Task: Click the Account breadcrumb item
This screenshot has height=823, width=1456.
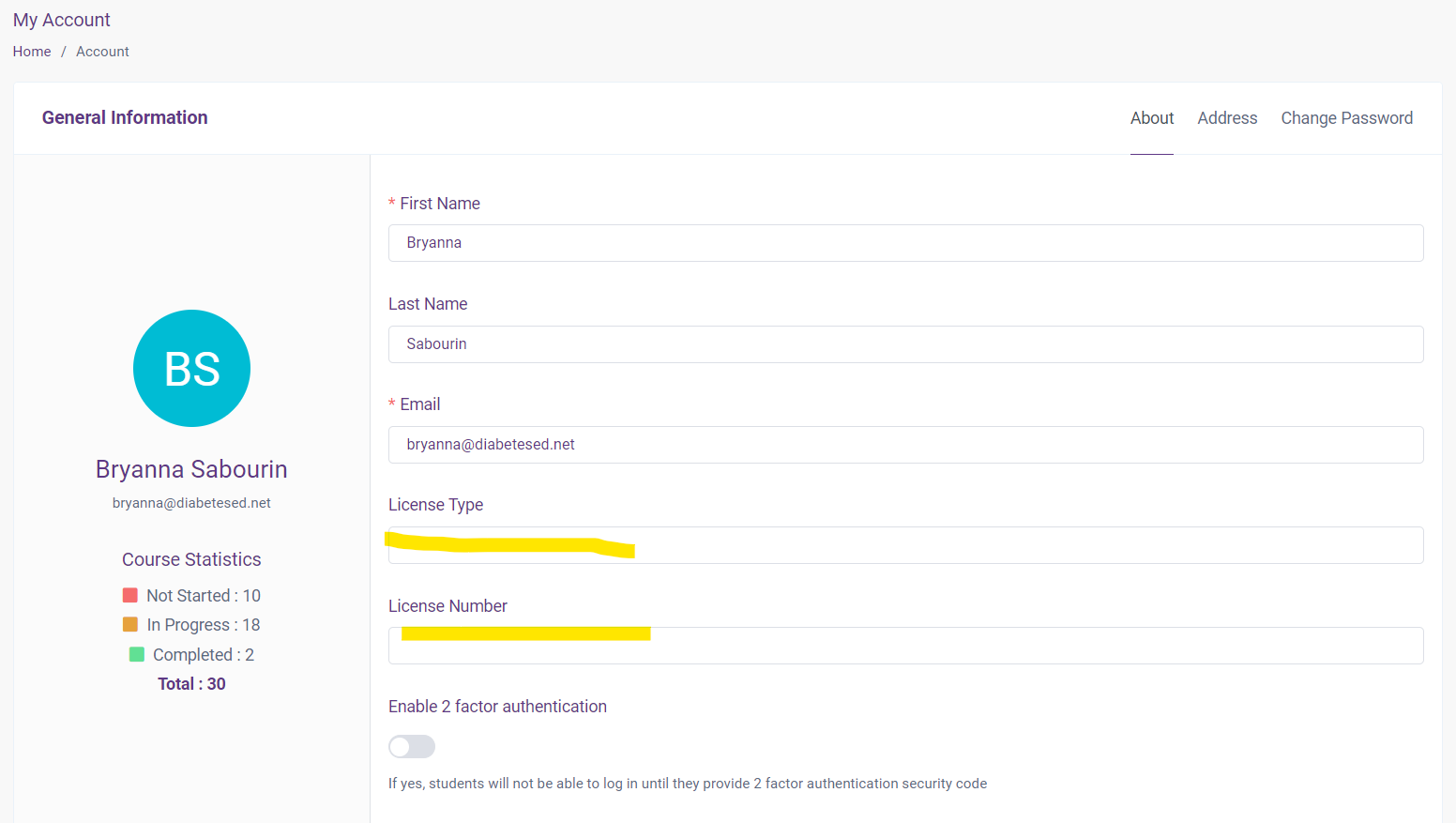Action: tap(102, 52)
